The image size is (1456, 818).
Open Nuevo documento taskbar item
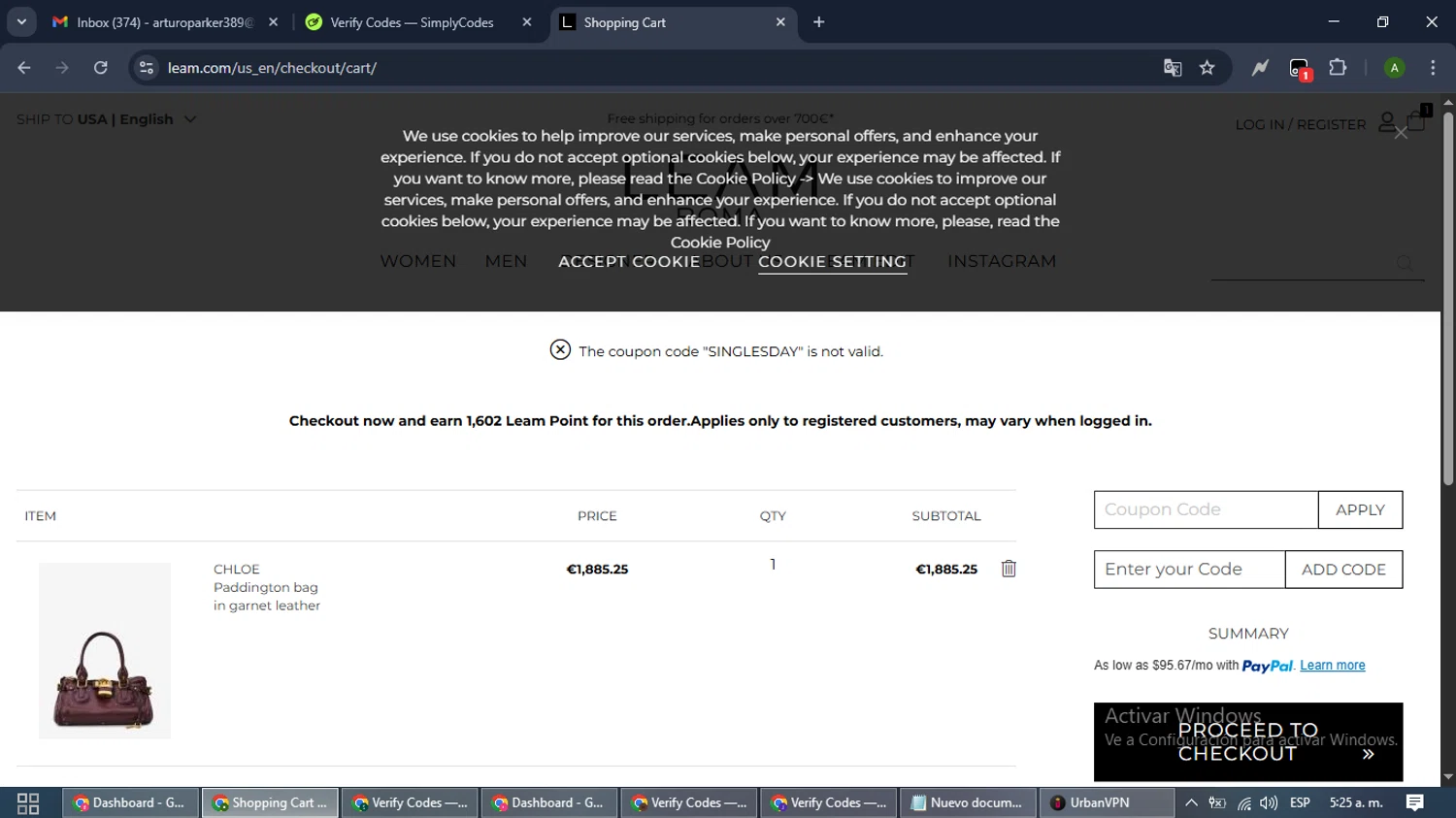pyautogui.click(x=968, y=803)
